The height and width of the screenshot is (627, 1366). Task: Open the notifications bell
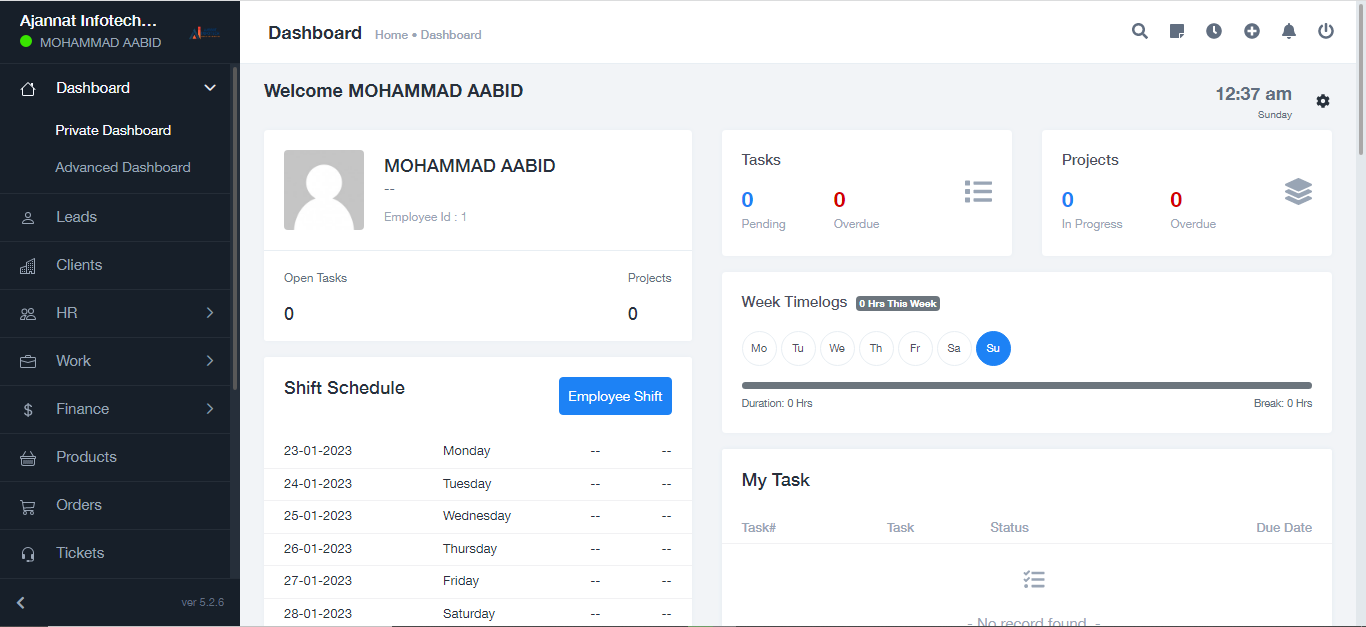[1289, 31]
